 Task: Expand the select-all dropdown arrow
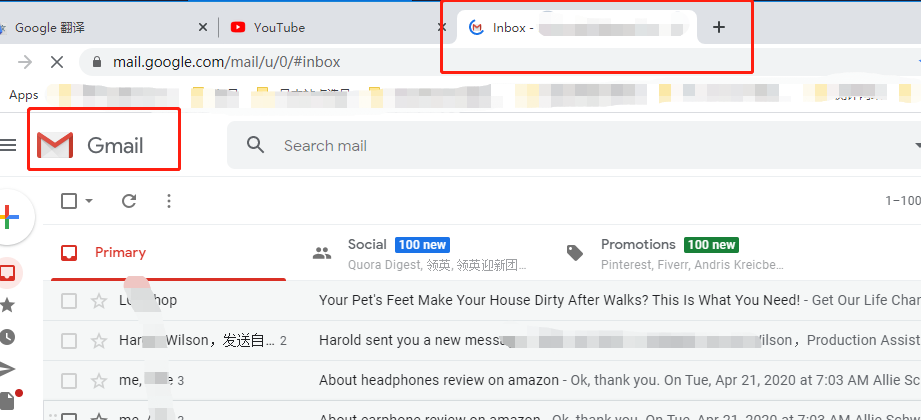(x=89, y=201)
